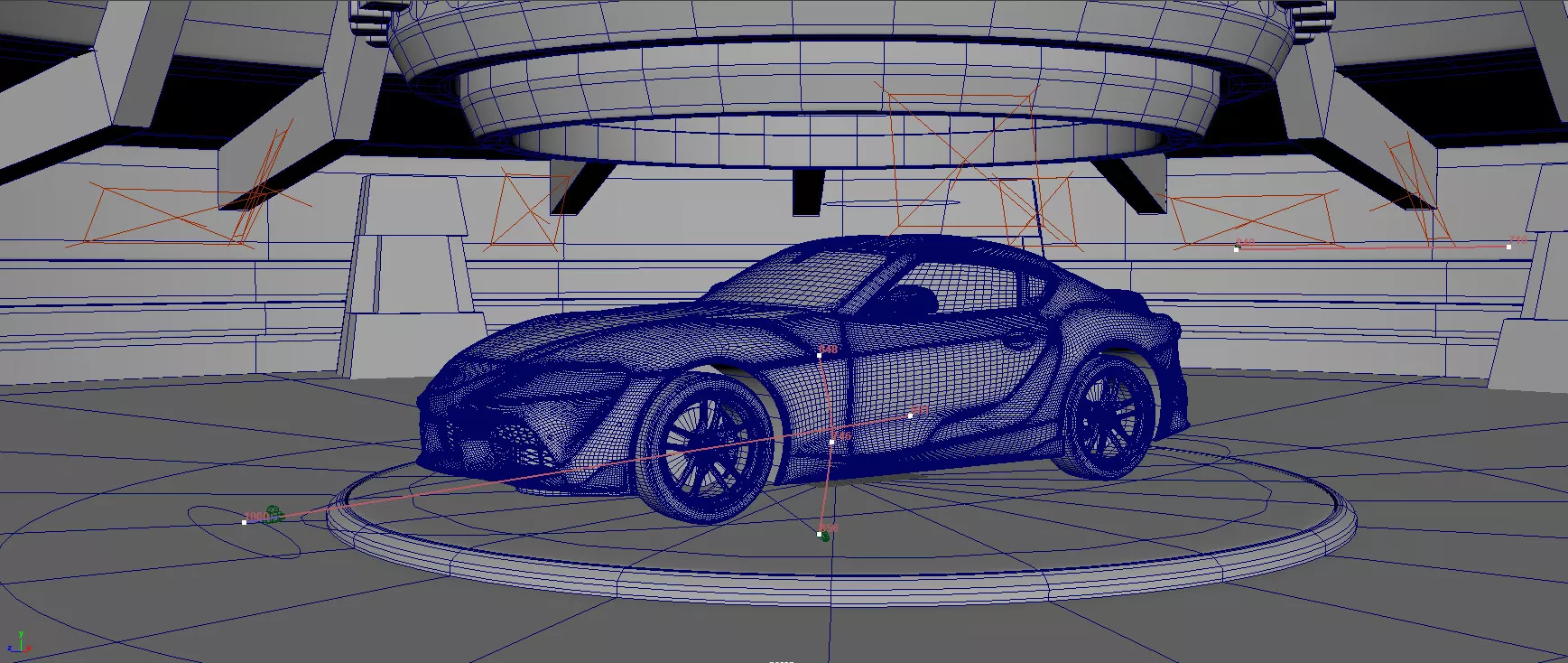1568x663 pixels.
Task: Select the car's front wheel mesh
Action: pos(704,445)
